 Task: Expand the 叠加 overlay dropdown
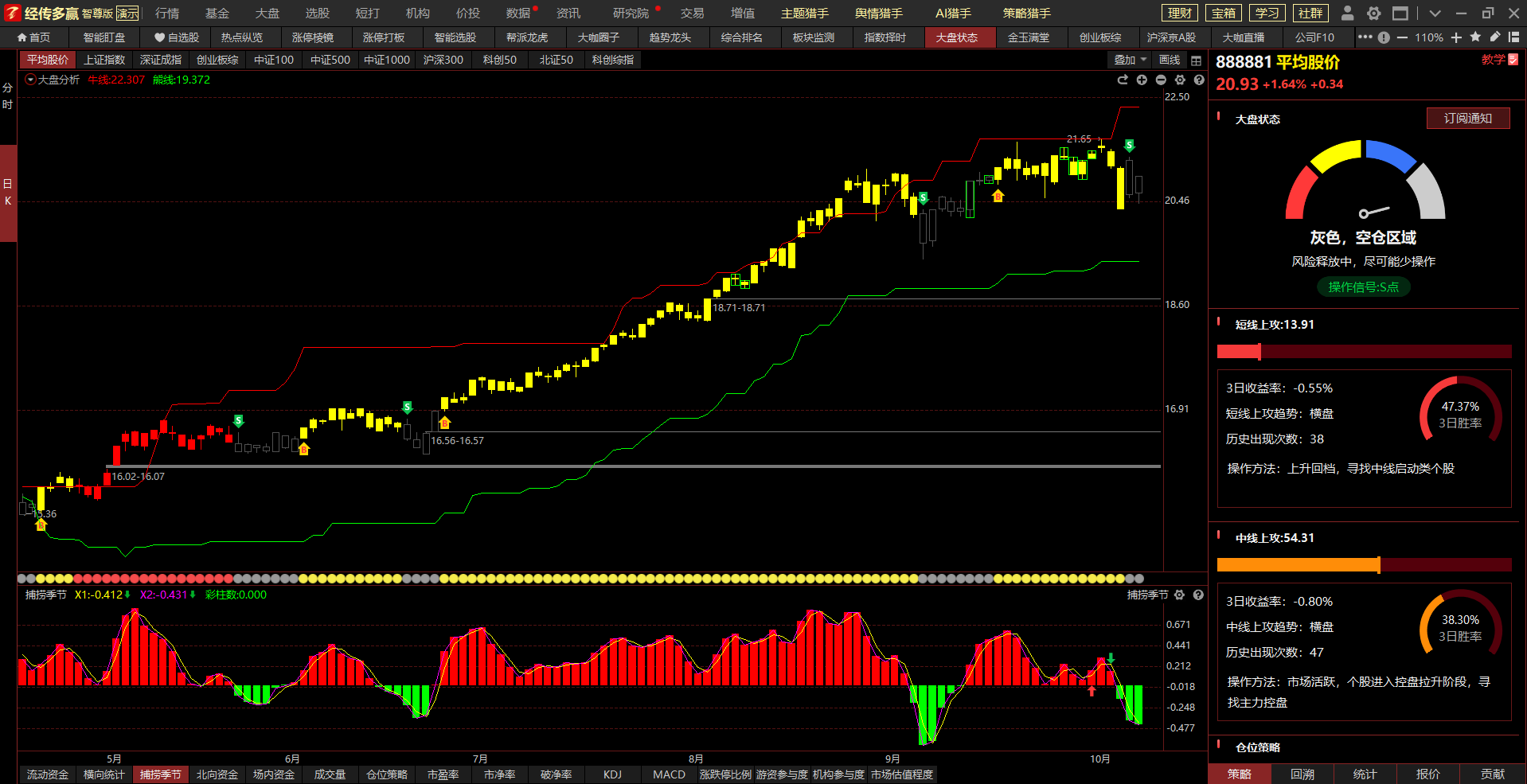[1130, 60]
